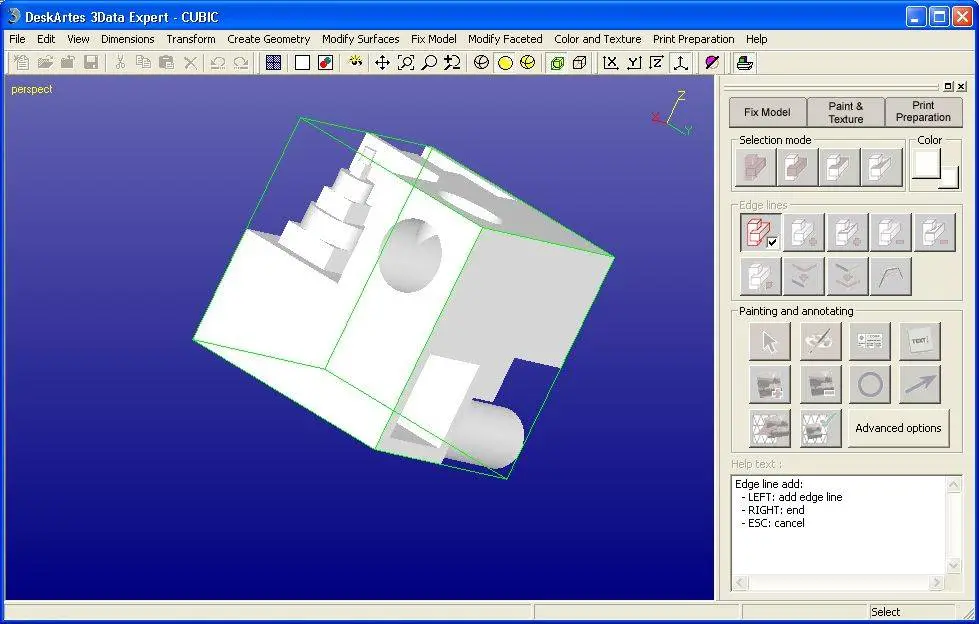This screenshot has width=979, height=624.
Task: Select fourth Selection mode icon
Action: pos(881,167)
